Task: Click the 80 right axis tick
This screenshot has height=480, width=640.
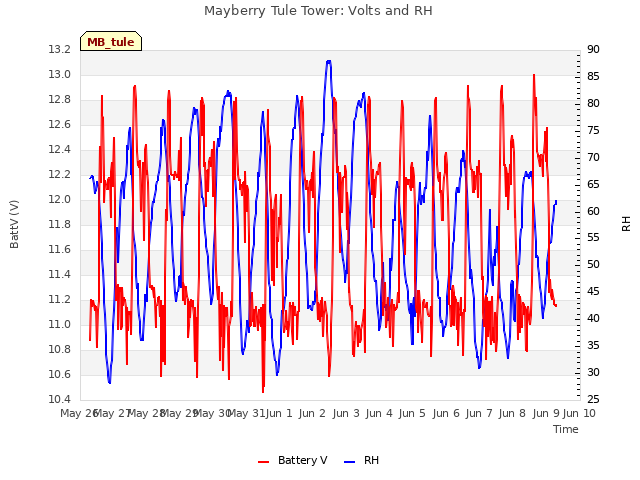Action: (593, 103)
